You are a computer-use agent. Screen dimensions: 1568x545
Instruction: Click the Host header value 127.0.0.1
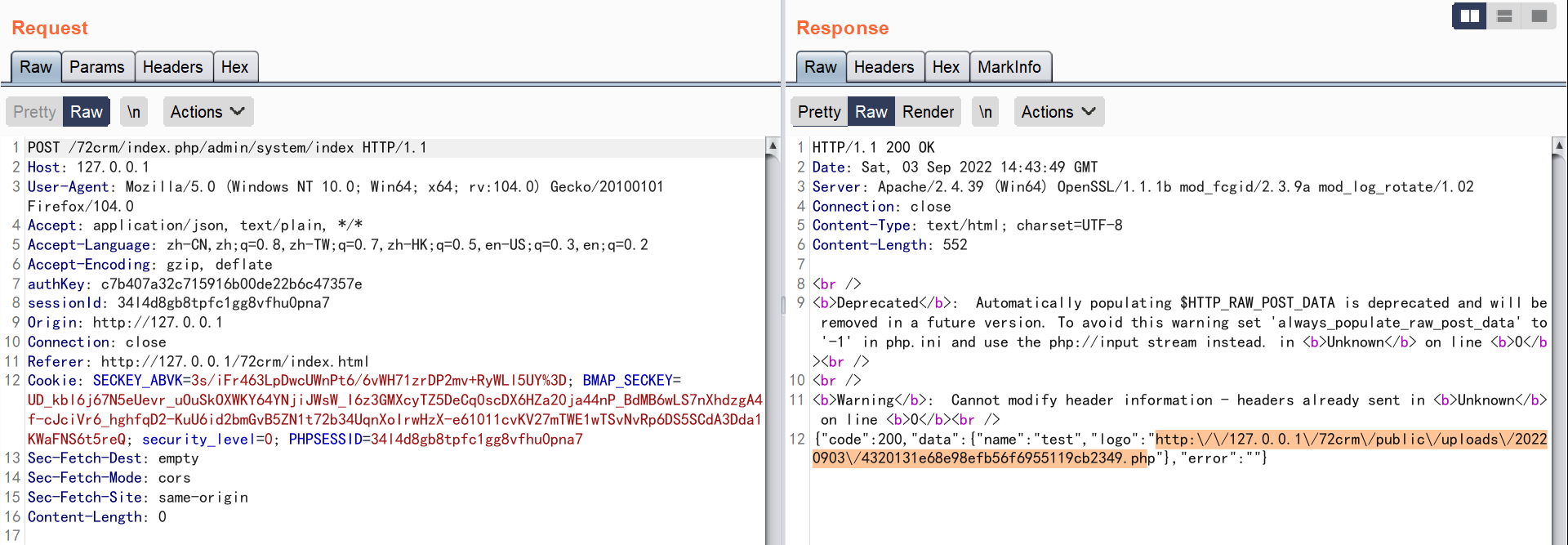(113, 168)
